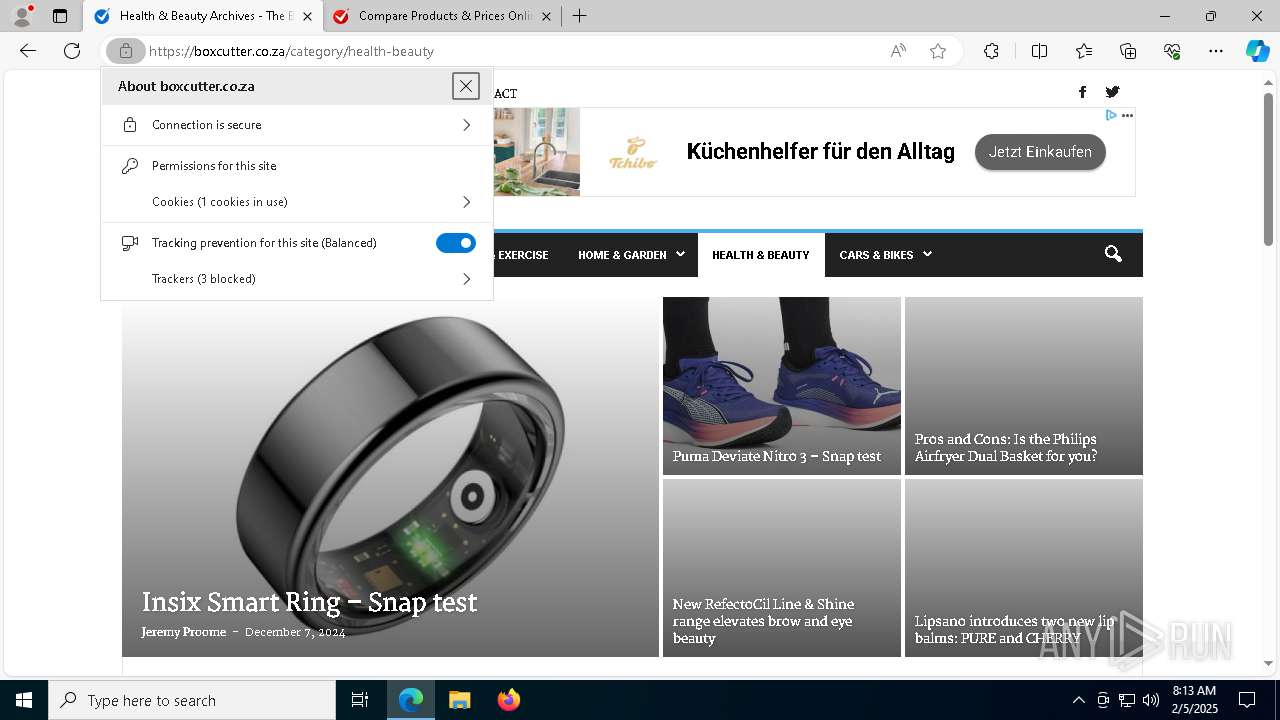The height and width of the screenshot is (720, 1280).
Task: Open Puma Deviate Nitro 3 – Snap test
Action: [777, 456]
